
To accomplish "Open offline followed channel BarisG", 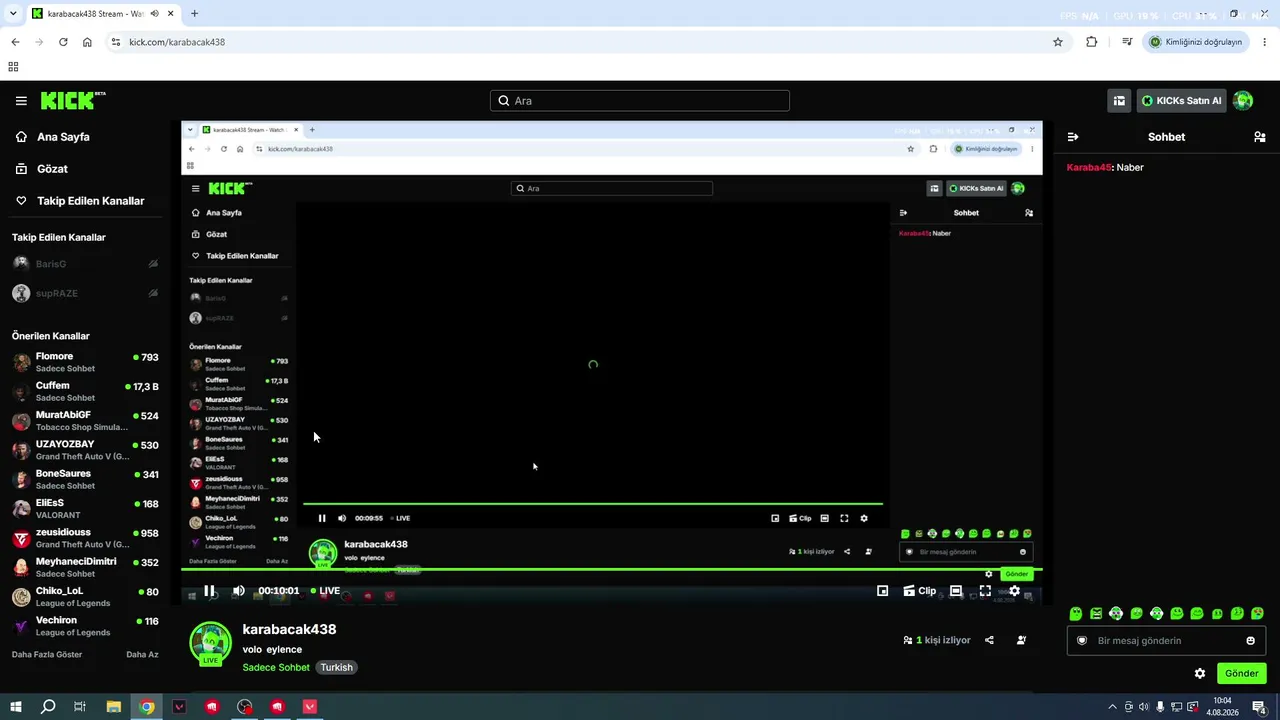I will point(85,264).
